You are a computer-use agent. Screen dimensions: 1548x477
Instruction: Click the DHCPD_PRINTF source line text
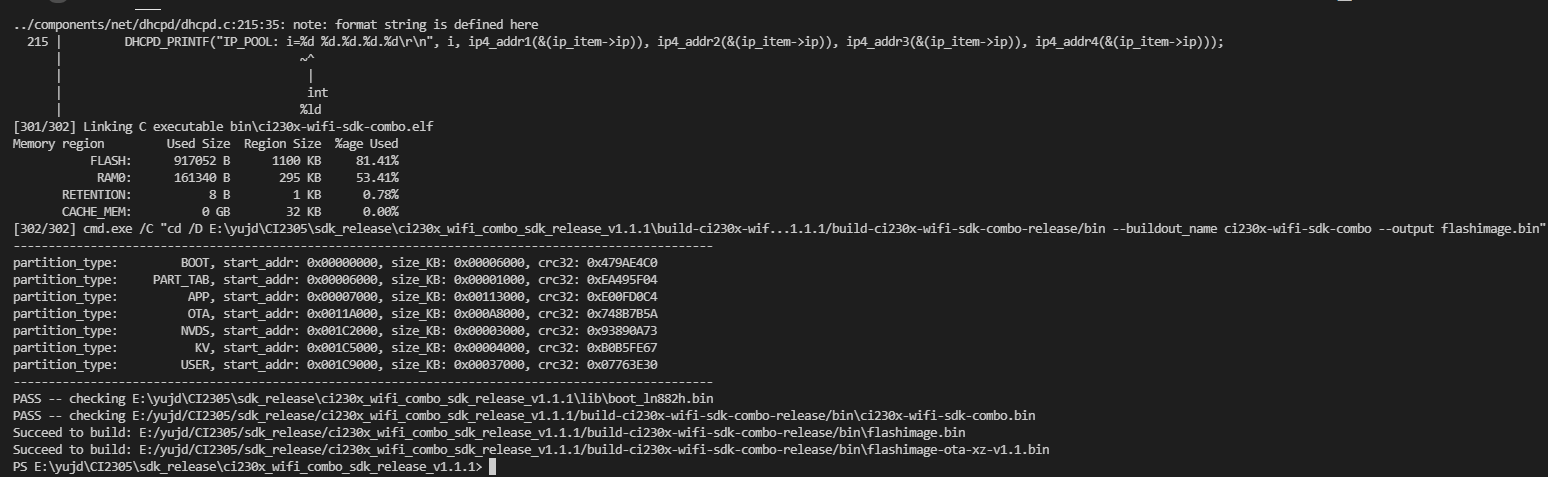(x=674, y=42)
